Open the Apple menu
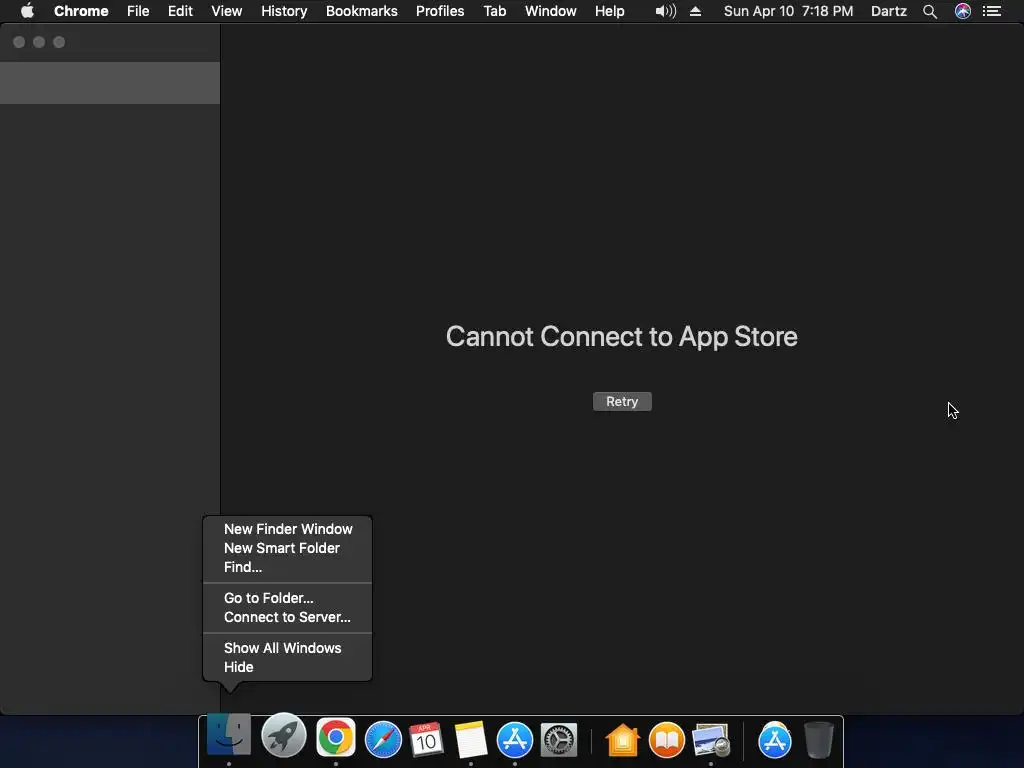The image size is (1024, 768). pyautogui.click(x=27, y=11)
